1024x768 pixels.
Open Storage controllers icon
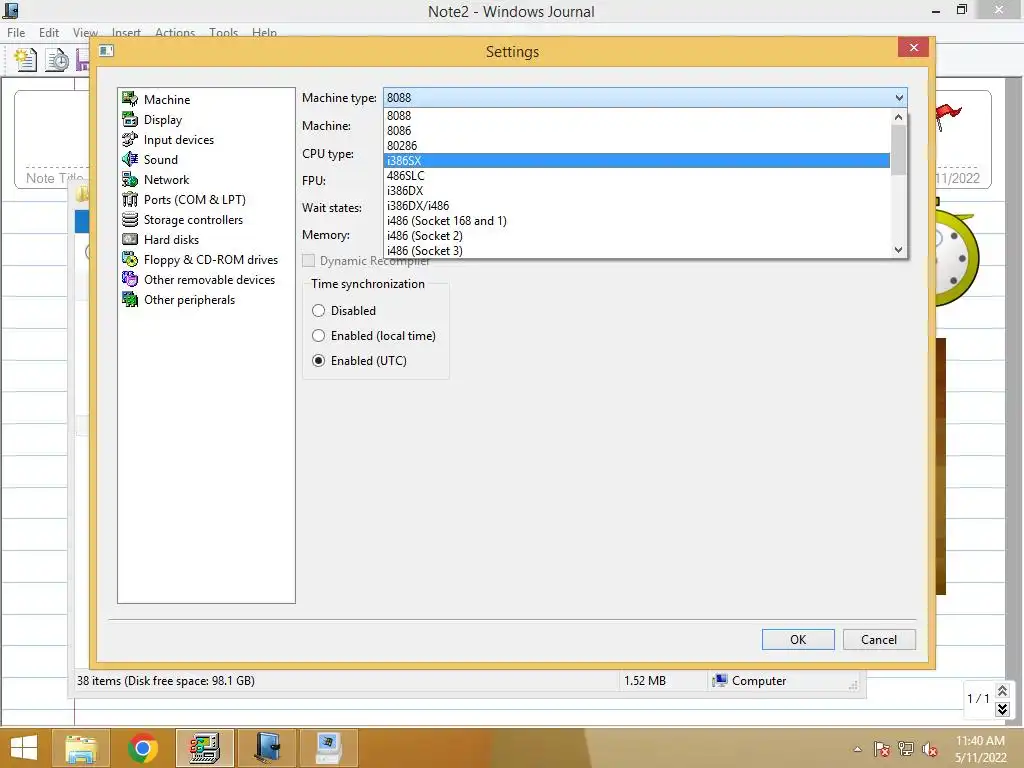[130, 219]
